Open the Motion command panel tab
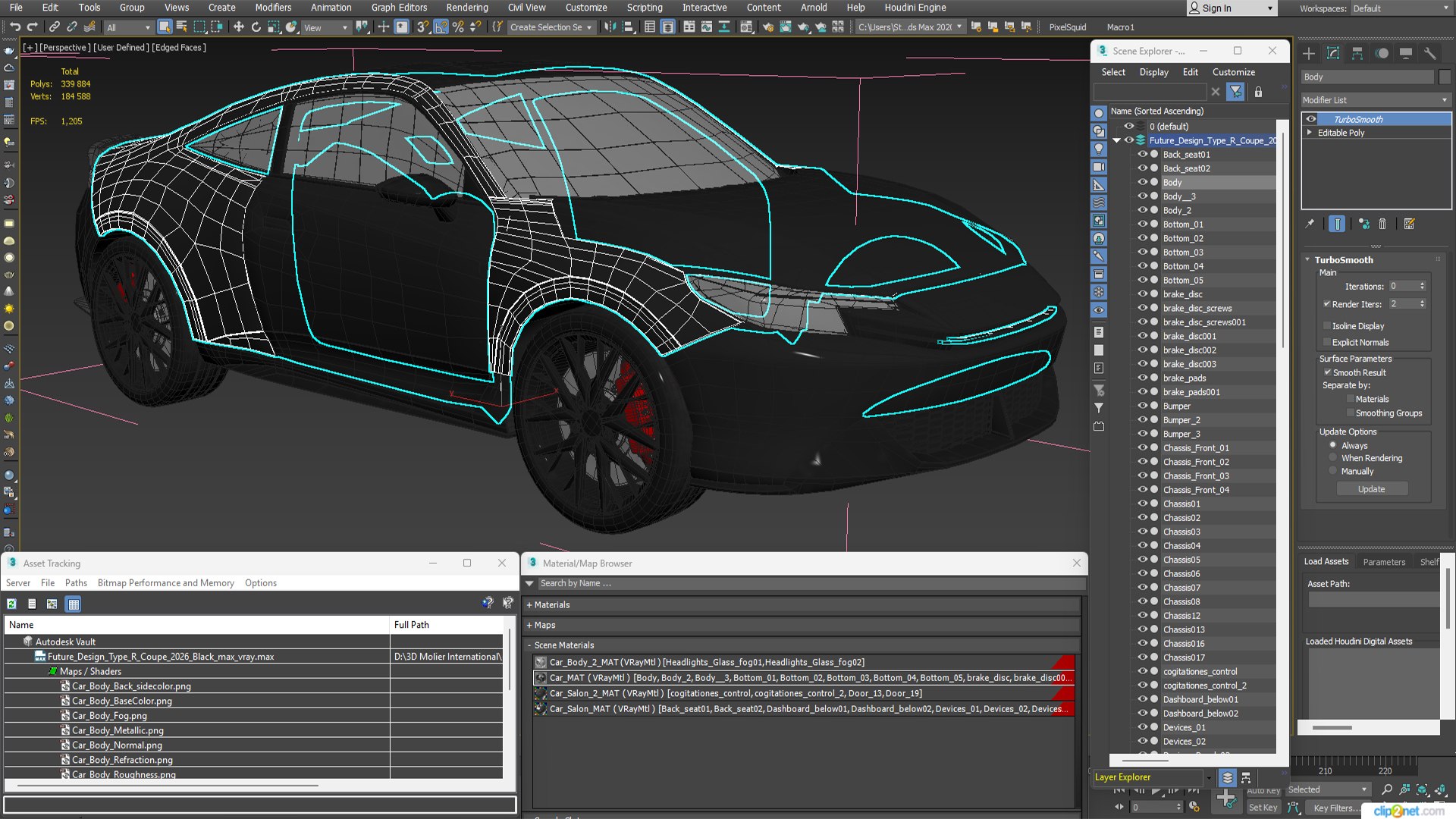This screenshot has width=1456, height=819. coord(1382,53)
